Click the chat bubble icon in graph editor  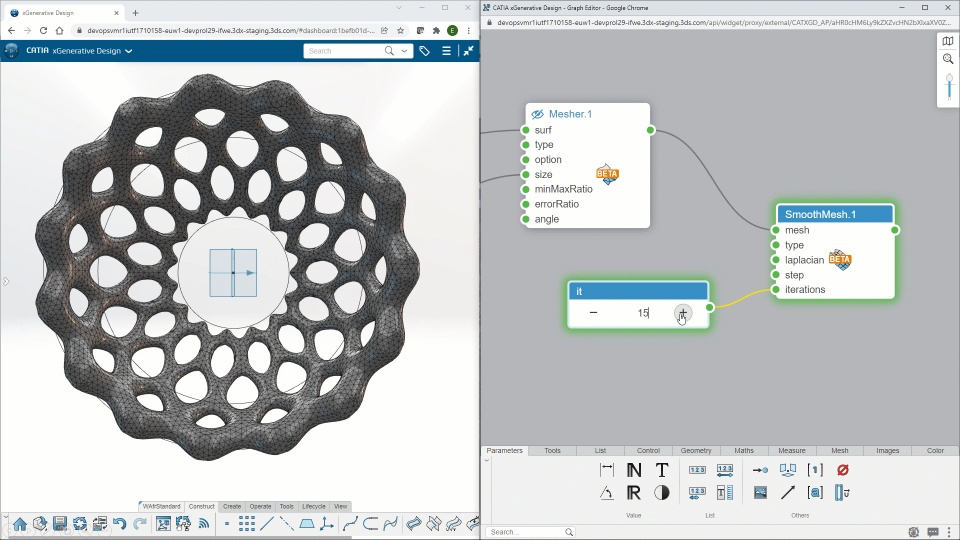[933, 532]
